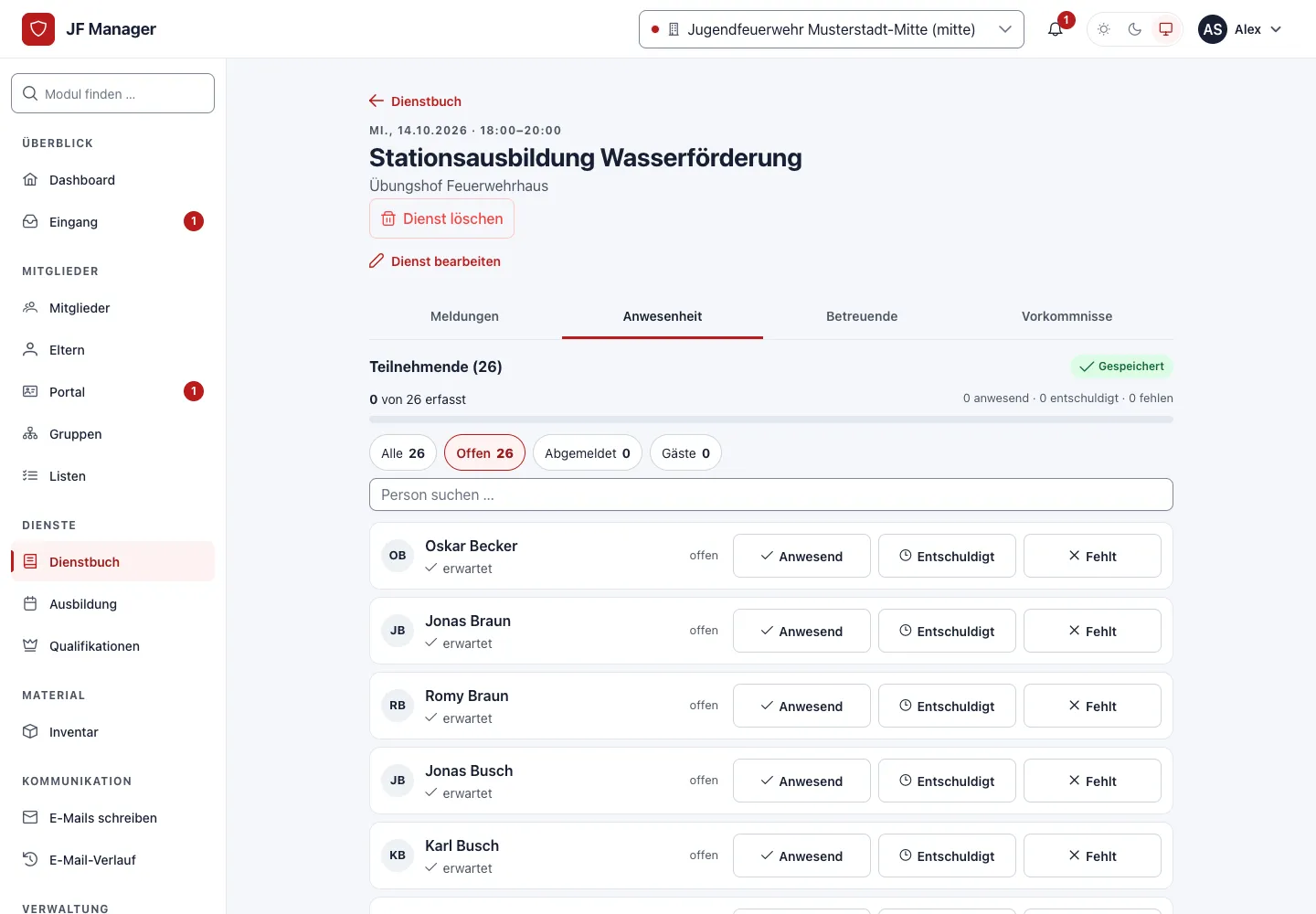Image resolution: width=1316 pixels, height=914 pixels.
Task: Click the Modul finden search field
Action: 113,93
